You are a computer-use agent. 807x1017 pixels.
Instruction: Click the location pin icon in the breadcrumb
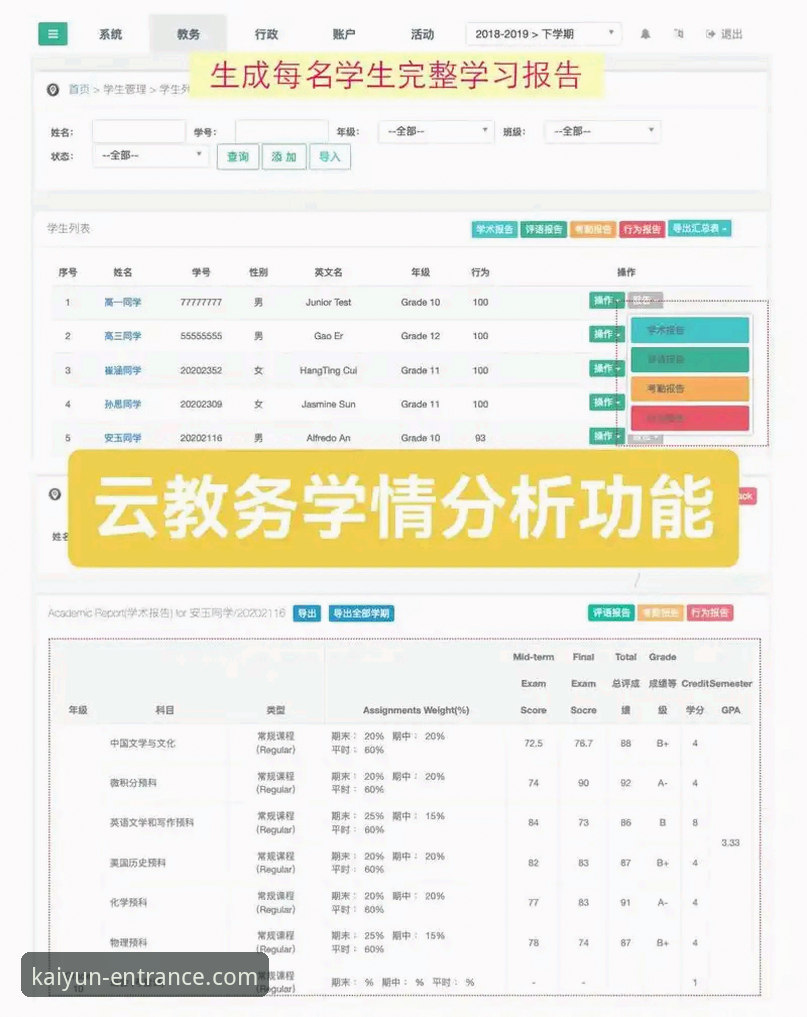click(53, 88)
